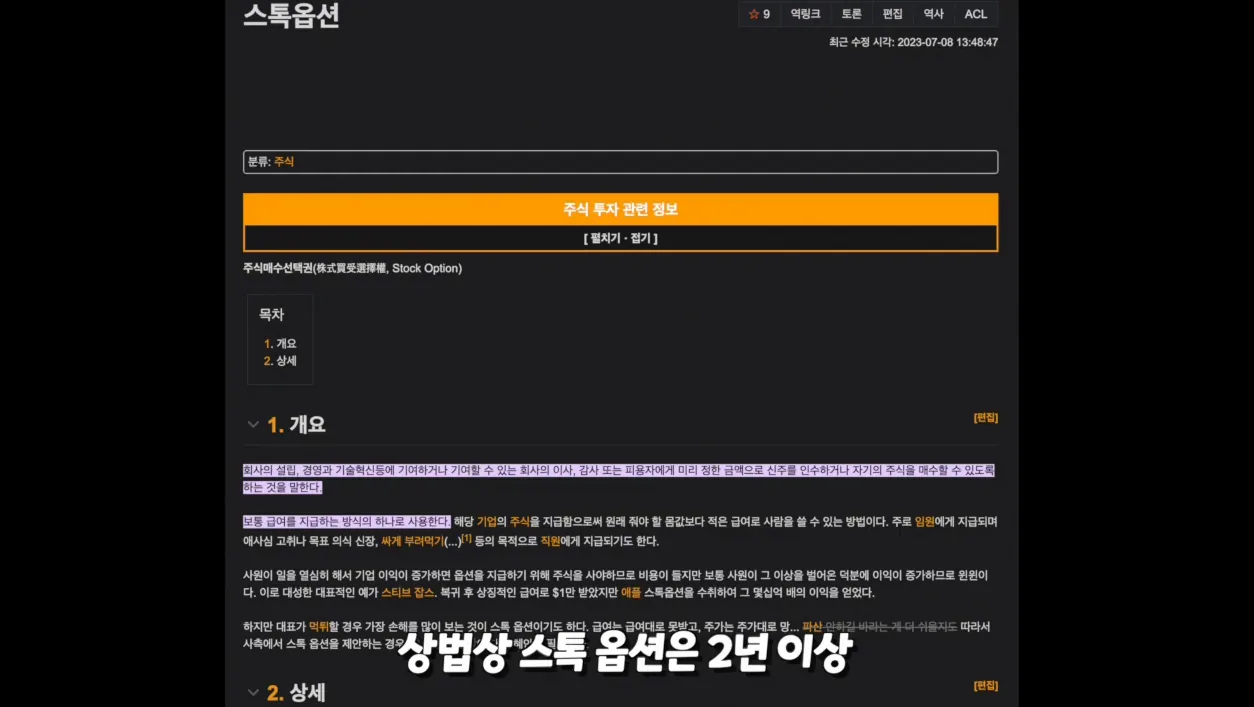Screen dimensions: 1254x707
Task: Open the 스티브 잡스 link
Action: (408, 593)
